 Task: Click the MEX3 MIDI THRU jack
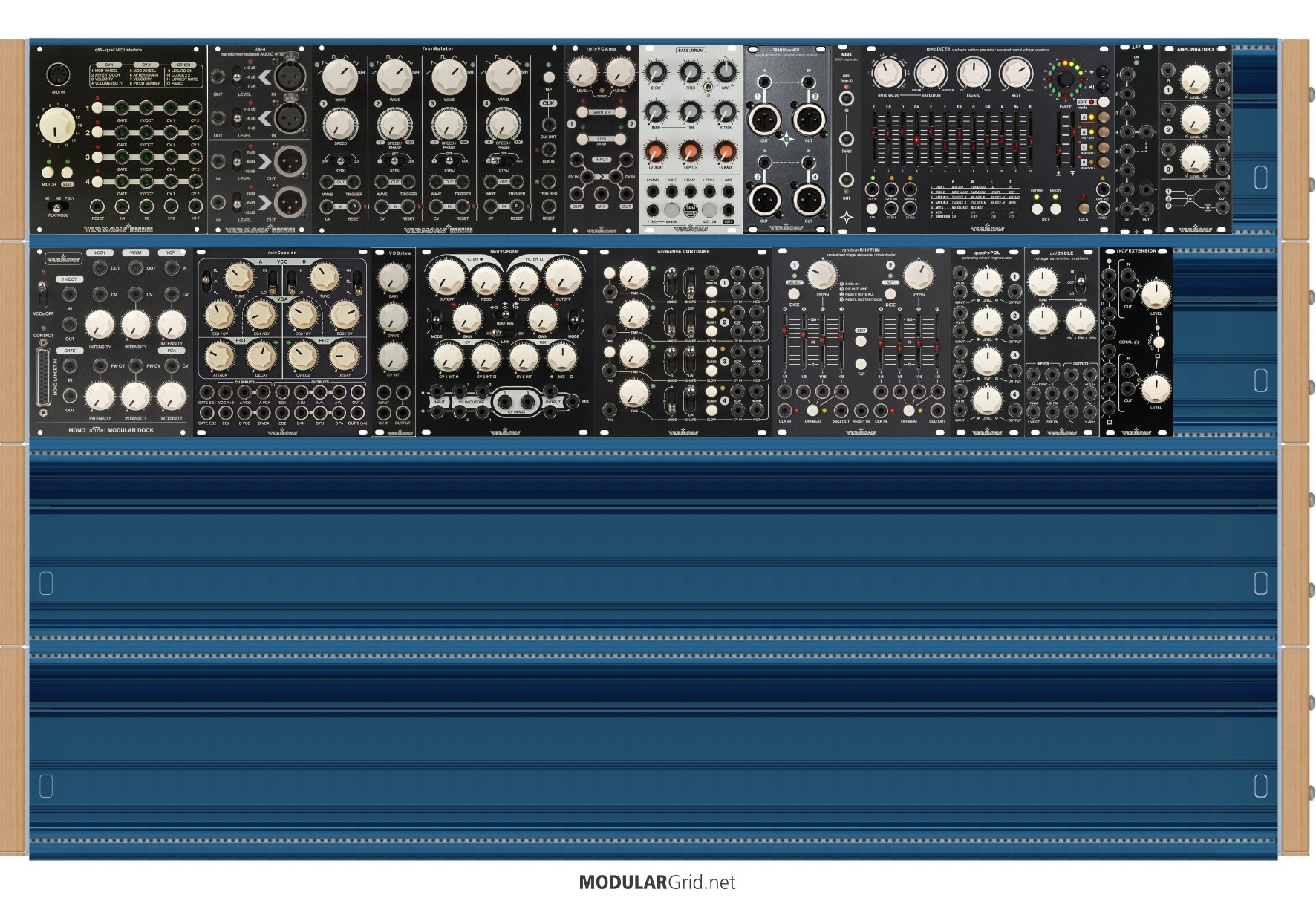pos(846,139)
